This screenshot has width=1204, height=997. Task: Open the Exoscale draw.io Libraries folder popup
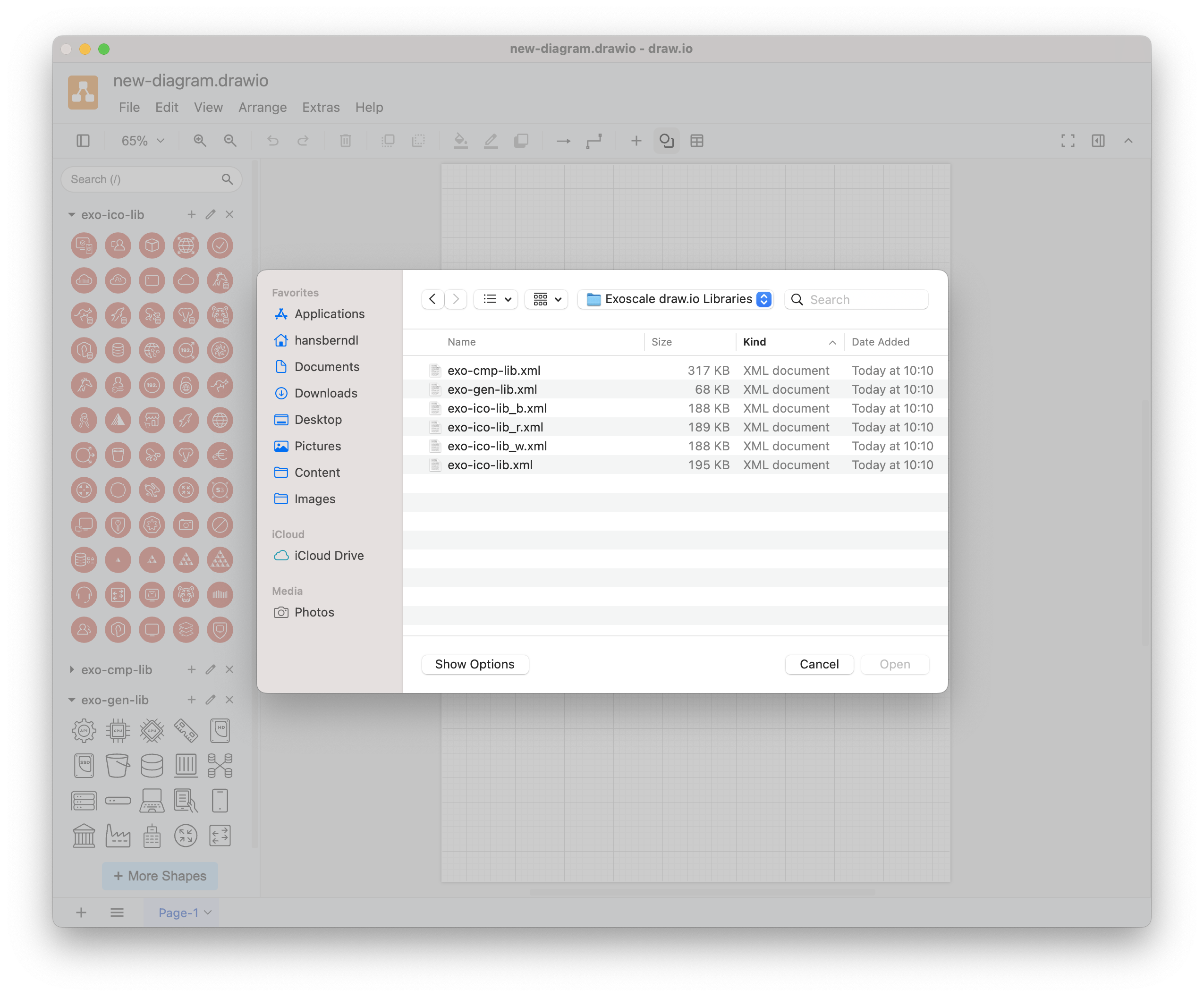pos(676,299)
